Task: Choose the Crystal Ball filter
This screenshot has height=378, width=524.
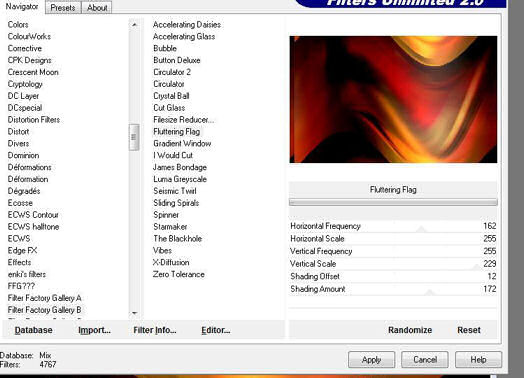Action: pyautogui.click(x=171, y=96)
